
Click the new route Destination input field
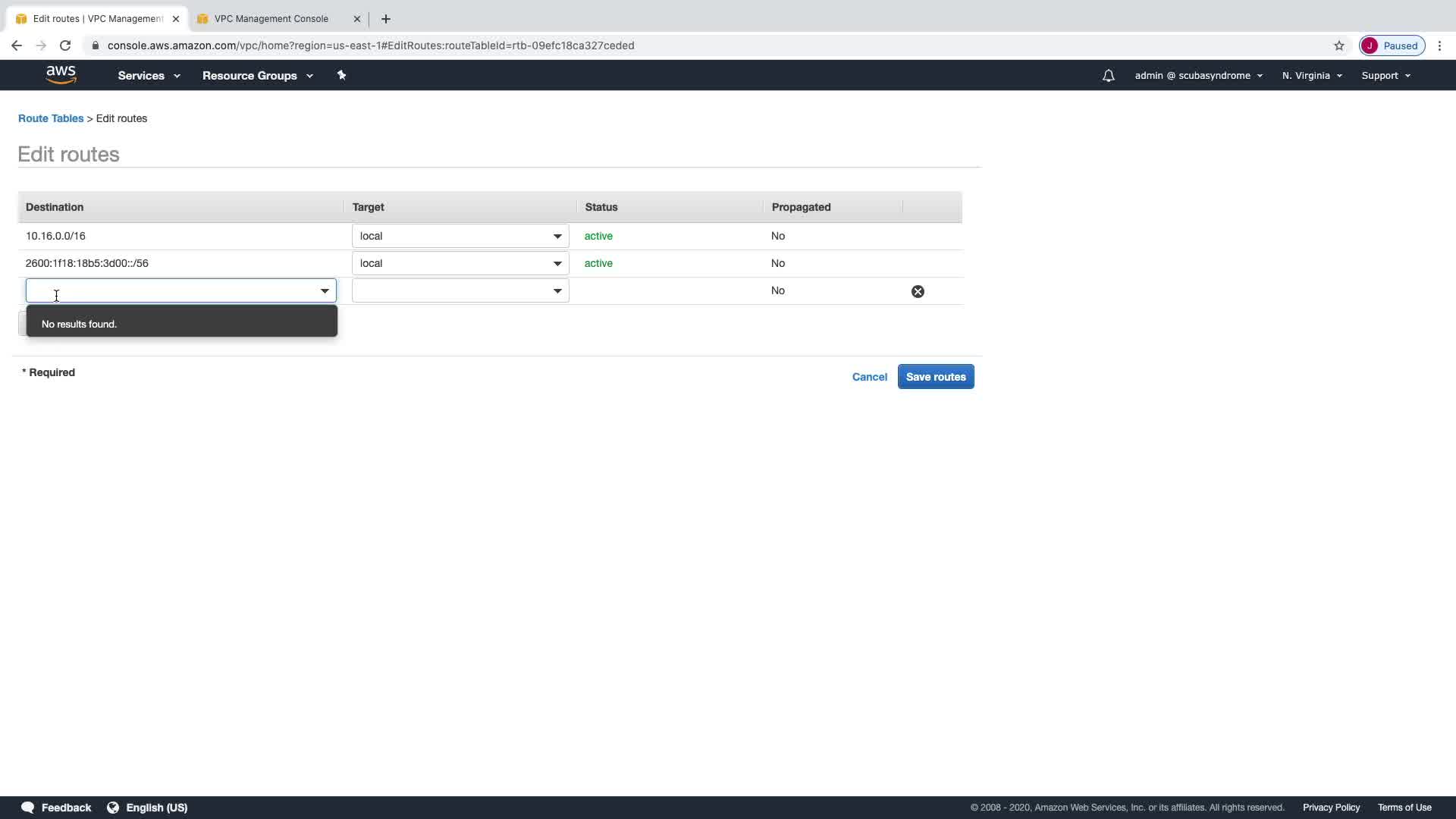171,290
